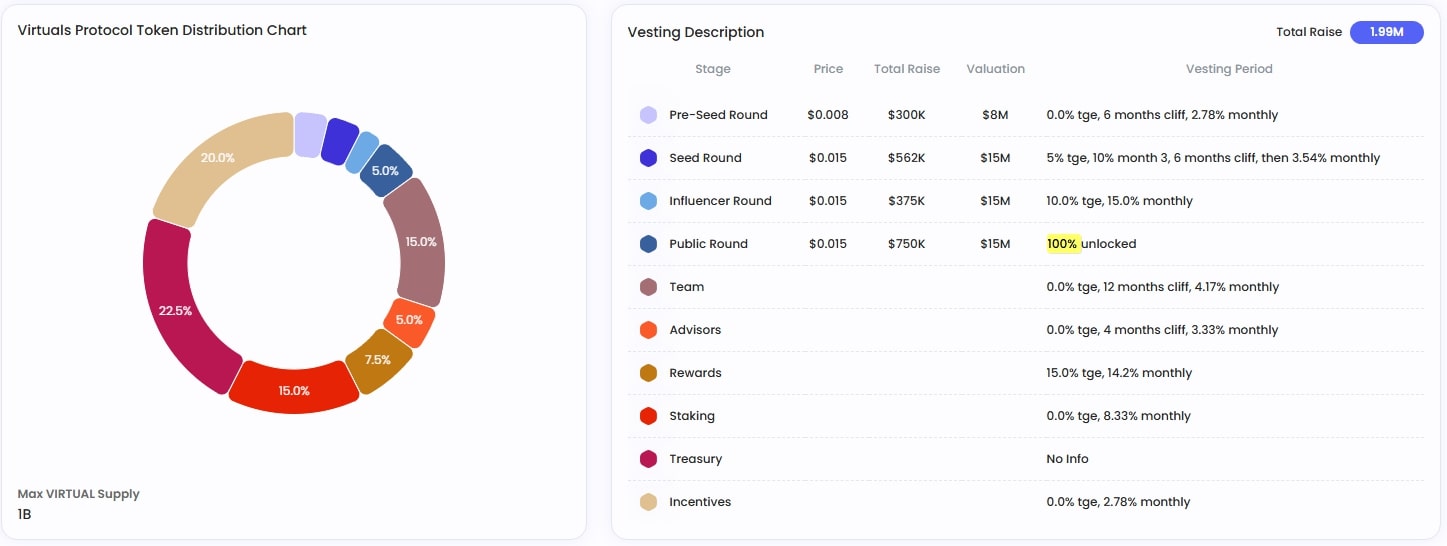
Task: Click the Seed Round vesting period text
Action: click(1213, 158)
